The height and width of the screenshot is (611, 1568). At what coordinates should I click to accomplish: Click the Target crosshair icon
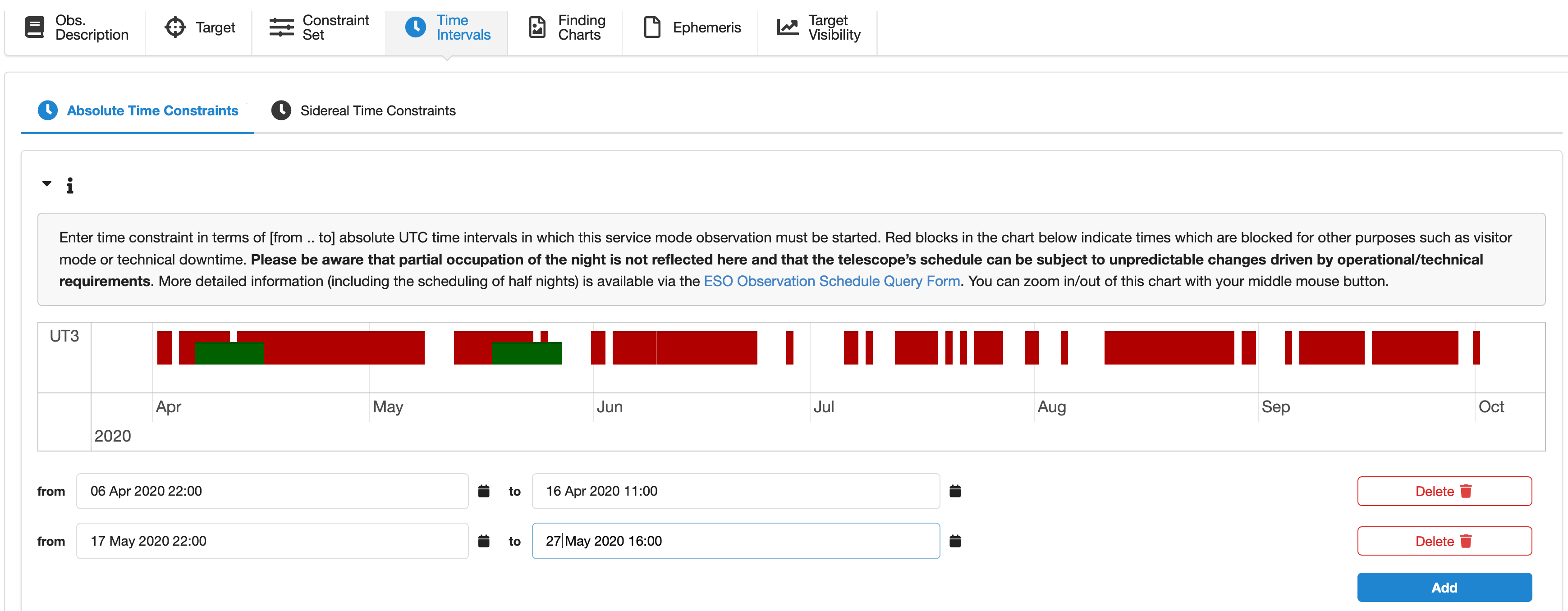[x=175, y=27]
